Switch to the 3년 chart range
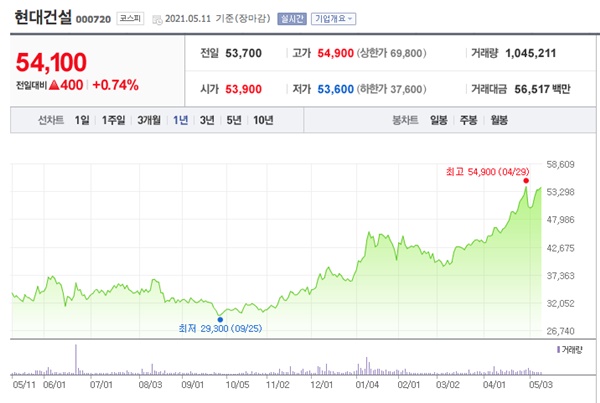The height and width of the screenshot is (403, 600). click(x=207, y=120)
